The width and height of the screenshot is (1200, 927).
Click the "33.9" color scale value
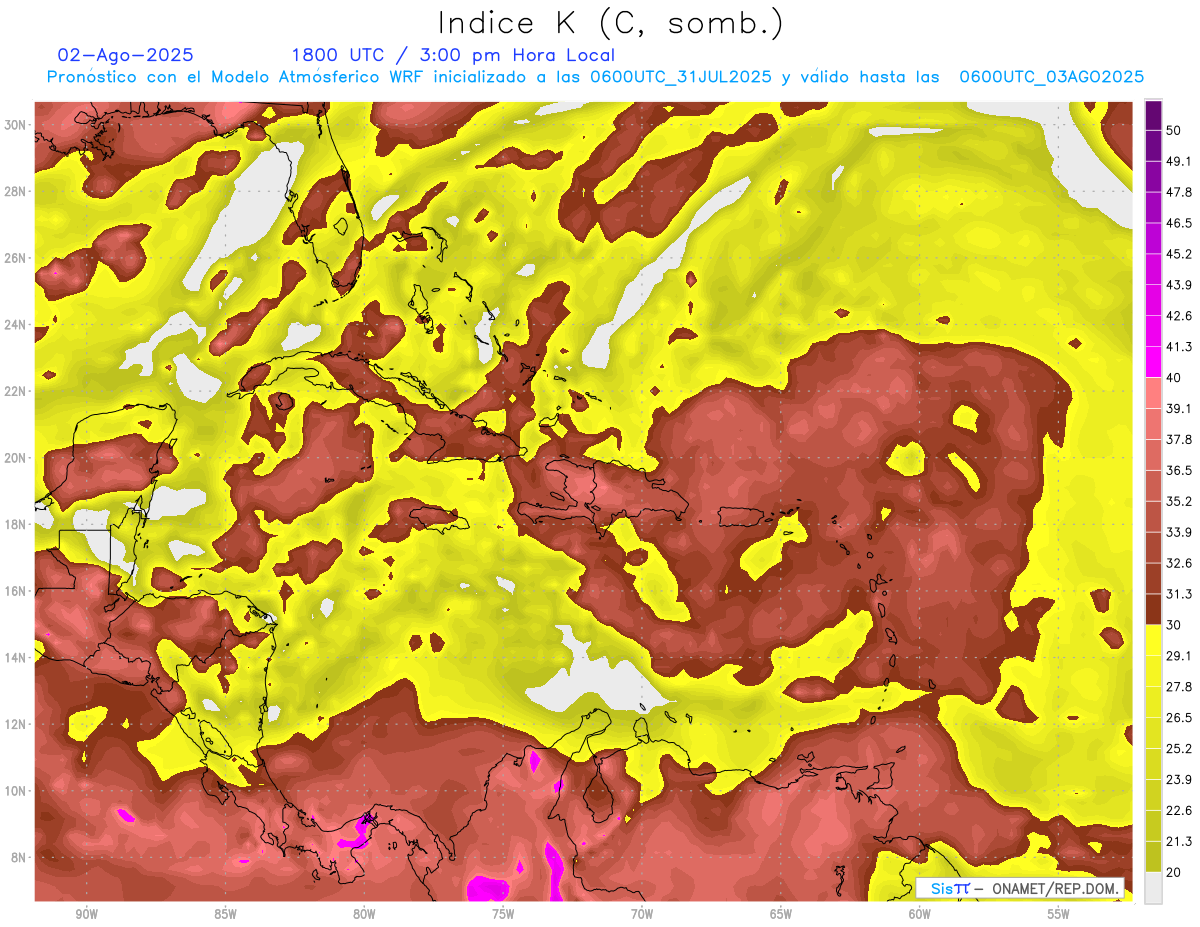[1178, 532]
